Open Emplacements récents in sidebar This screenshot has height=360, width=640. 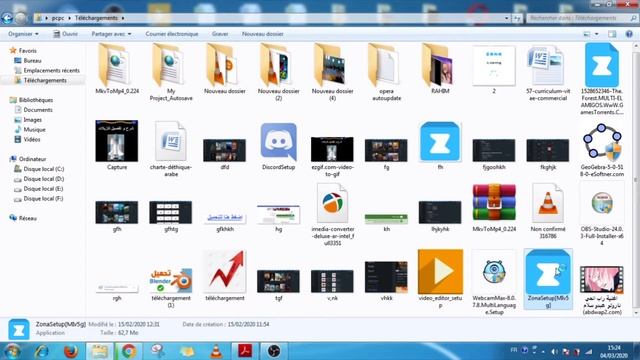click(51, 70)
